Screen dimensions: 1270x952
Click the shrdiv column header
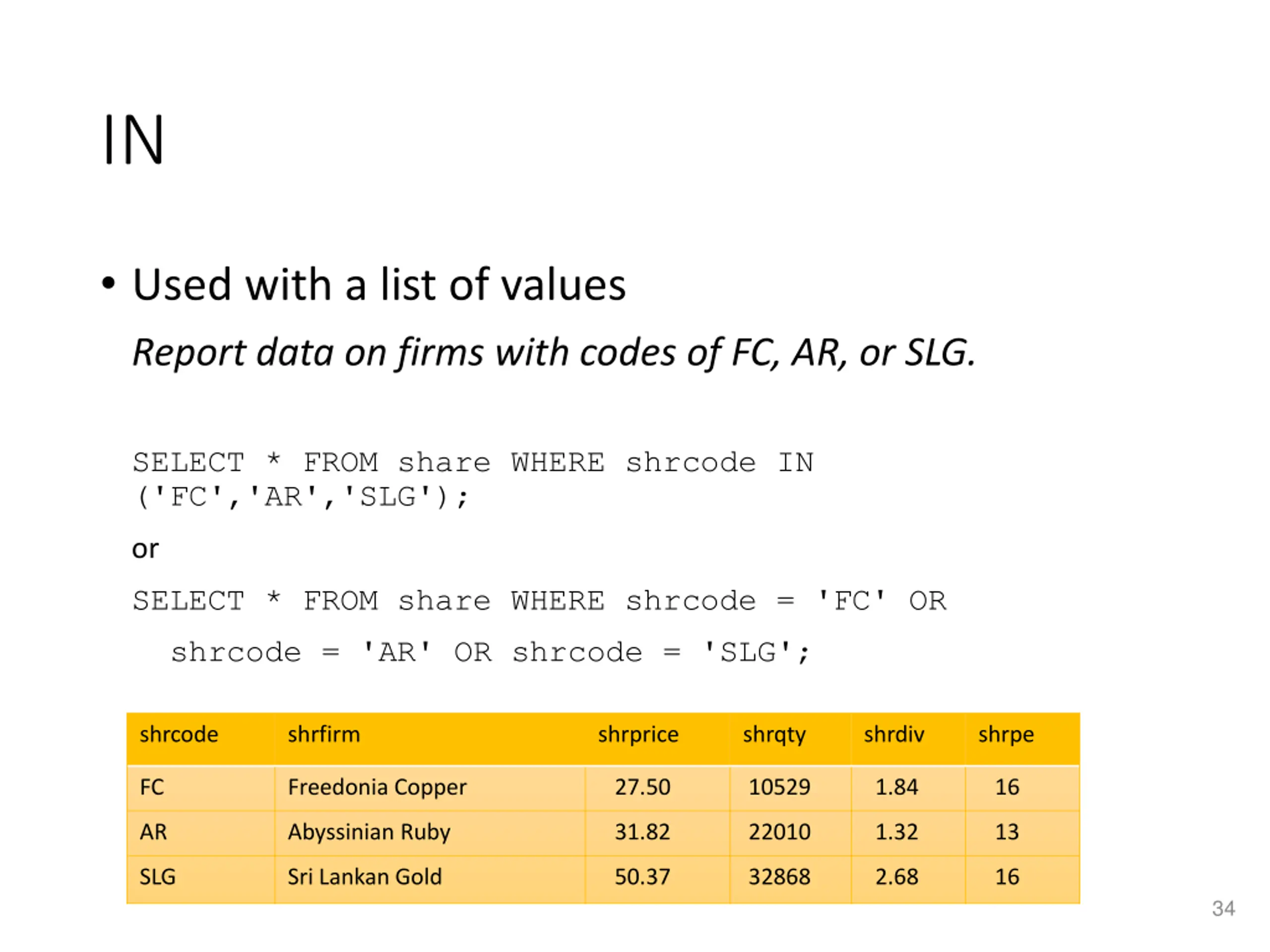point(894,734)
